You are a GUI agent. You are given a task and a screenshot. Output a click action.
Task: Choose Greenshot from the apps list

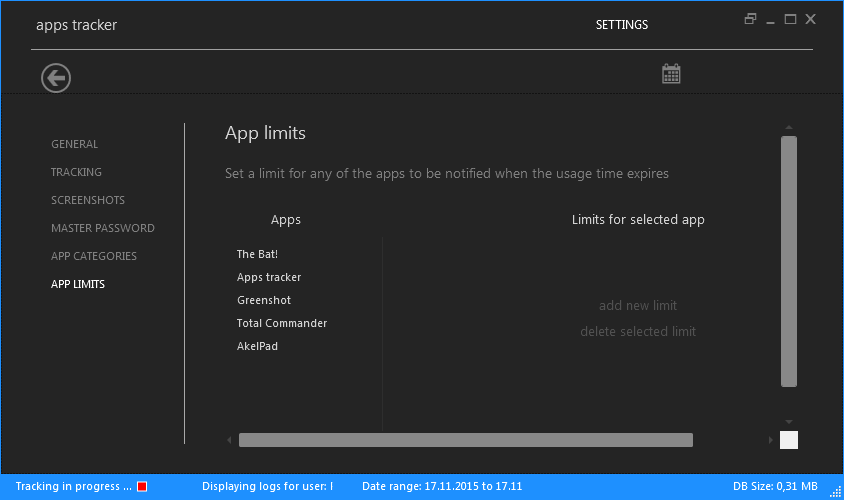point(264,300)
